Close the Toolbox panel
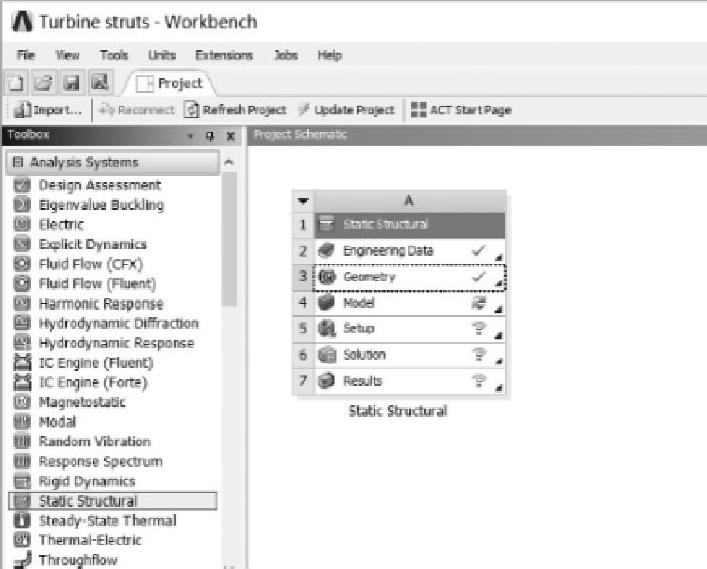707x569 pixels. tap(231, 136)
